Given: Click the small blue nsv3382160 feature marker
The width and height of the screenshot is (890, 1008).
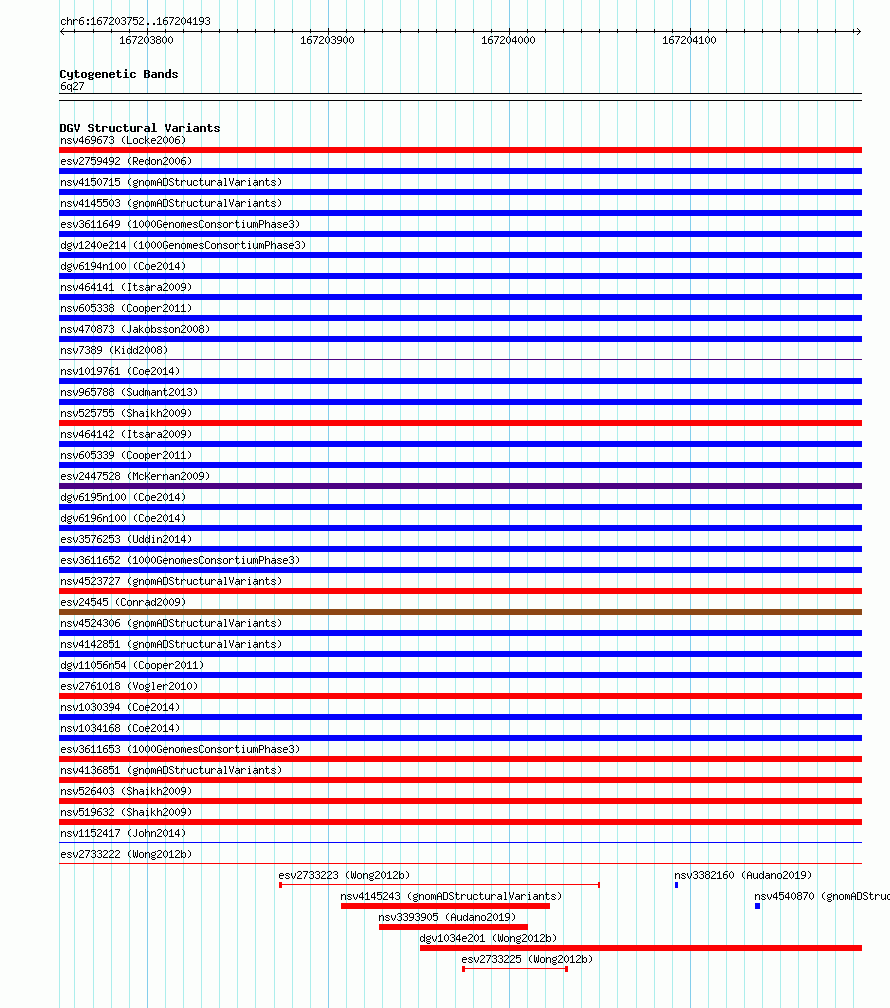Looking at the screenshot, I should tap(677, 885).
